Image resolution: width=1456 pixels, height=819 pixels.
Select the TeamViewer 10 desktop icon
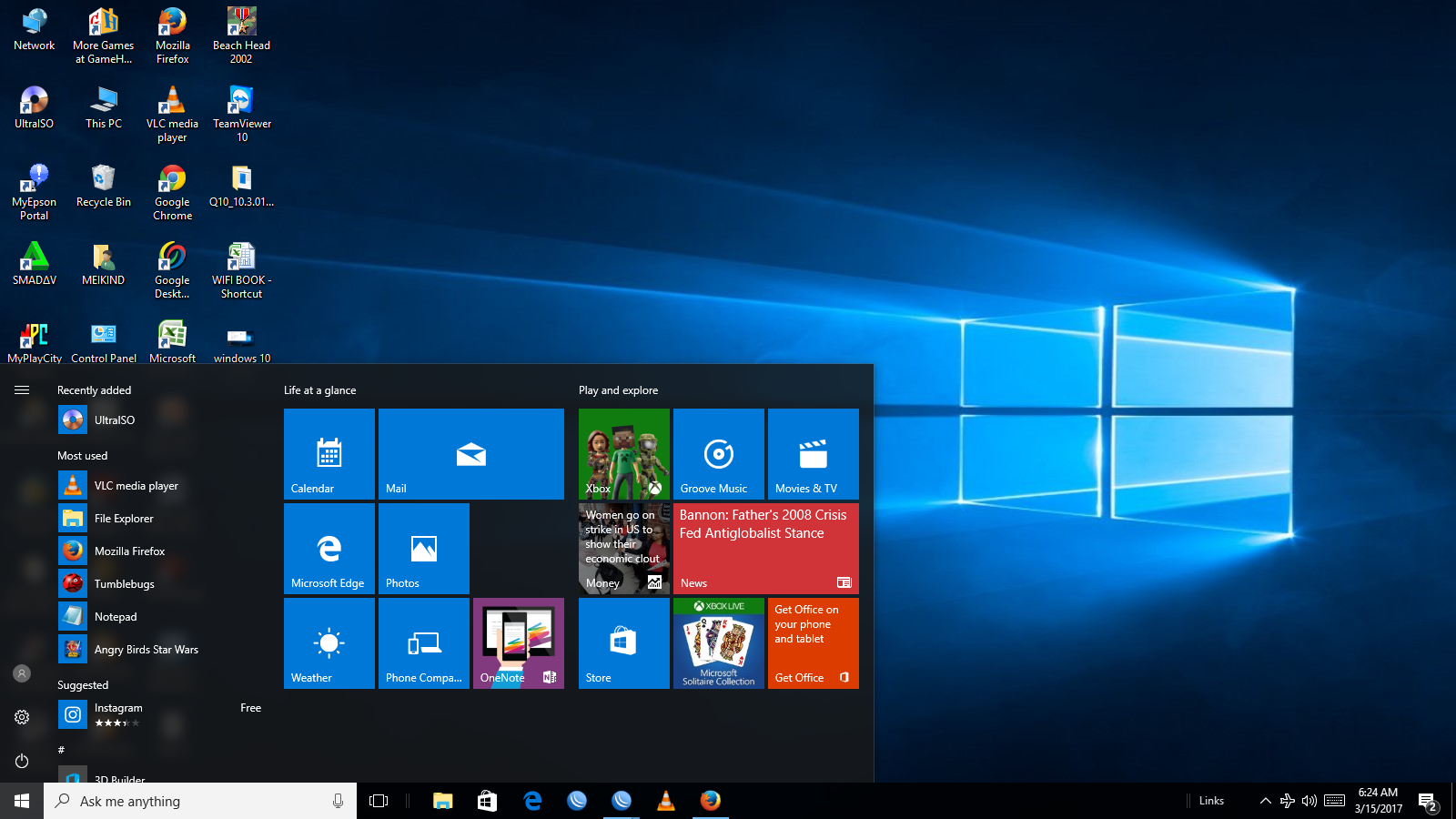tap(241, 114)
